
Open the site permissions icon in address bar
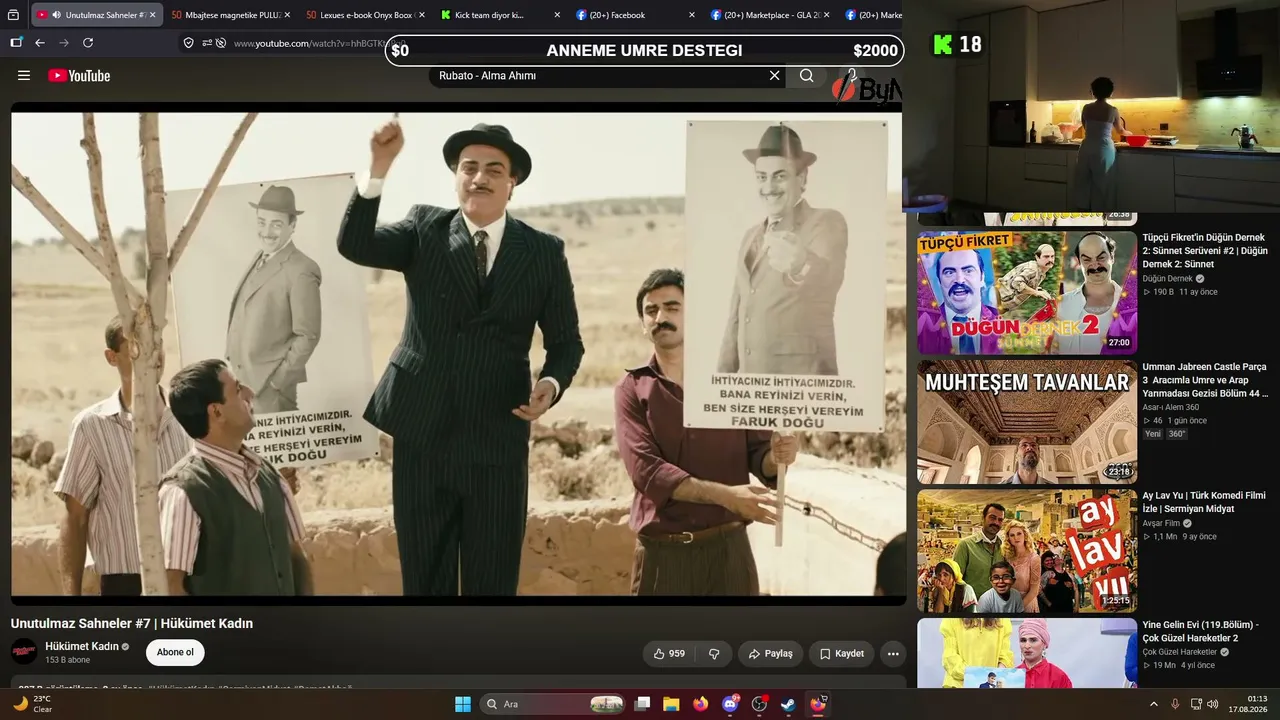207,43
